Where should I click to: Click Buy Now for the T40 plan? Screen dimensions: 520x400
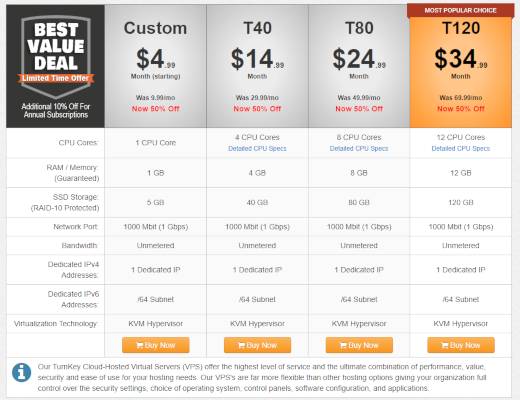click(x=257, y=345)
